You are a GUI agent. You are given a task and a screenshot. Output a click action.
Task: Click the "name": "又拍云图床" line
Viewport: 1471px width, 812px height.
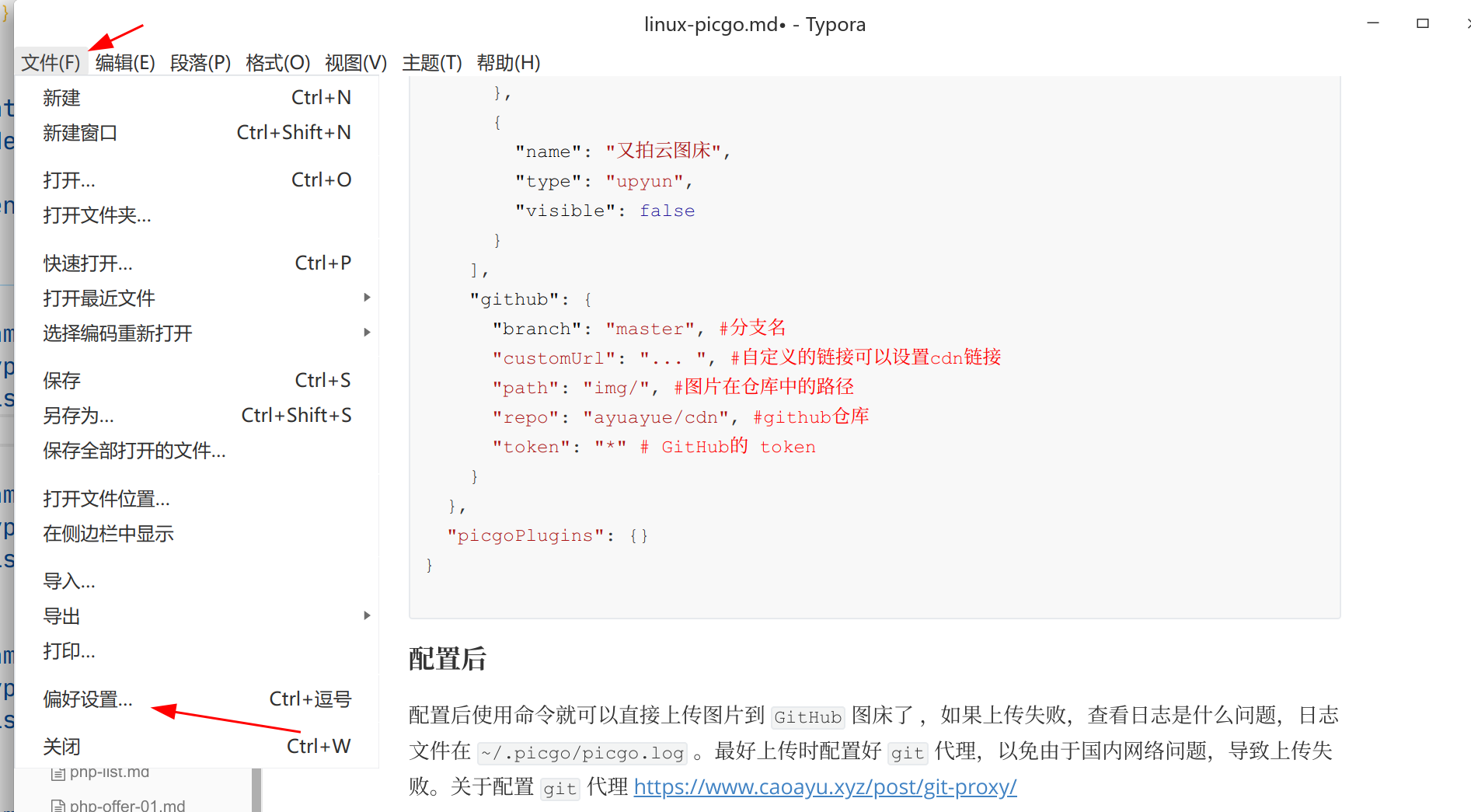[x=622, y=152]
